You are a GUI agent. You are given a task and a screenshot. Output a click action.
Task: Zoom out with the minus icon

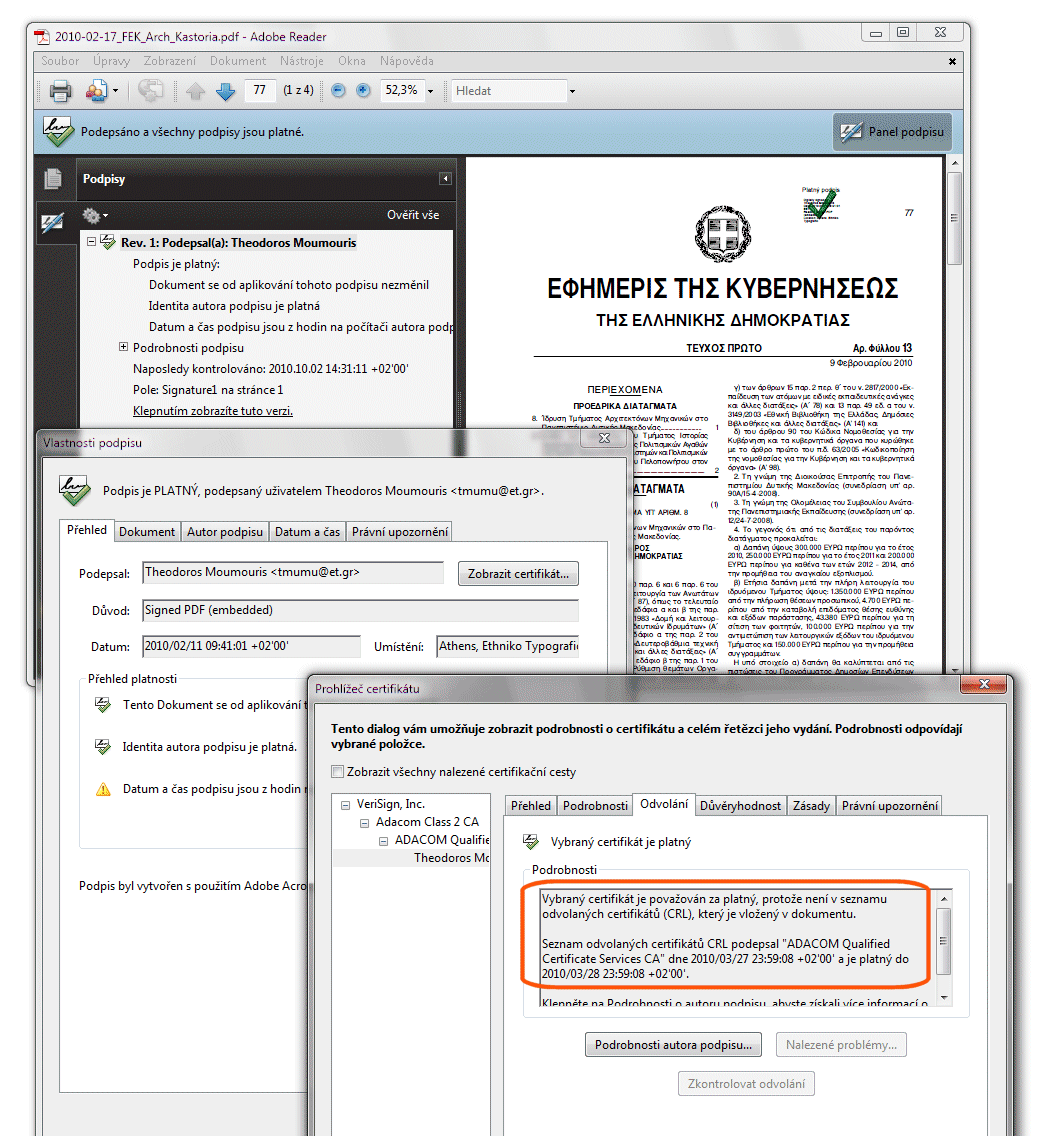[x=338, y=91]
